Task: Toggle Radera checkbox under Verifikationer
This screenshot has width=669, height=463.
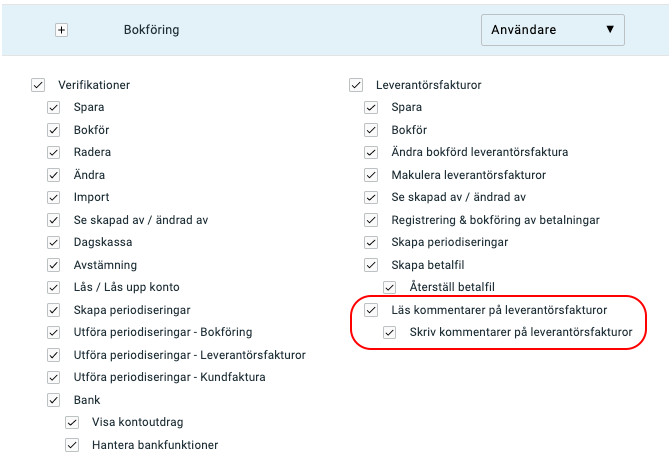Action: [53, 152]
